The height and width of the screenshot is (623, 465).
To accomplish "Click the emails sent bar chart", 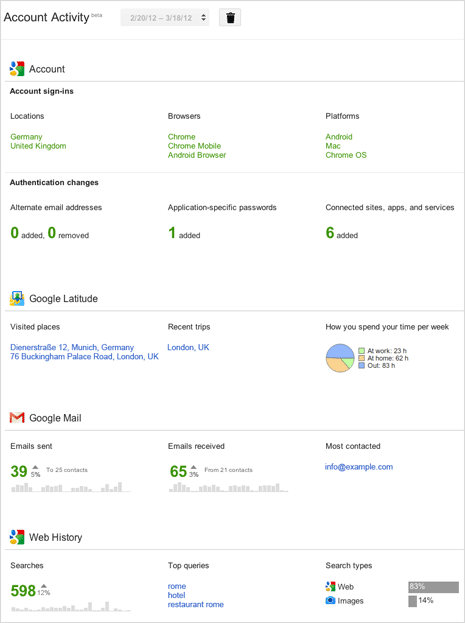I will (x=71, y=487).
